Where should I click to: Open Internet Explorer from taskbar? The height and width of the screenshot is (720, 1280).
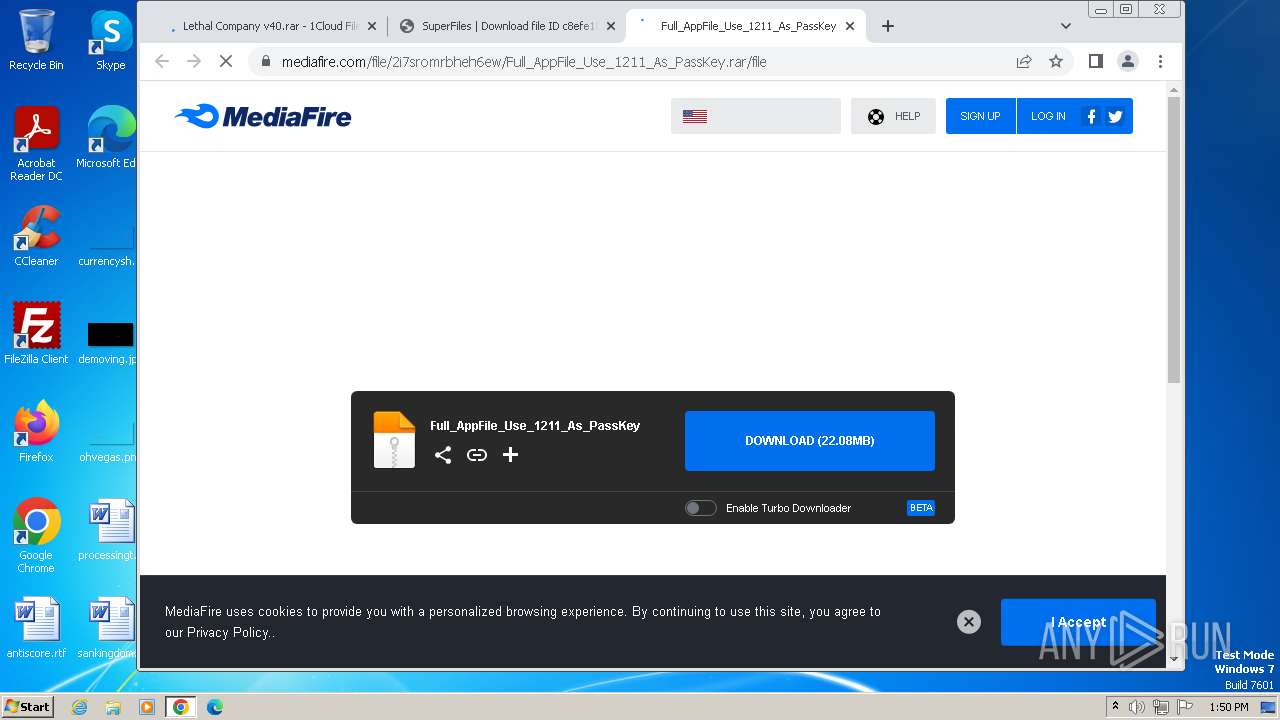pyautogui.click(x=79, y=707)
